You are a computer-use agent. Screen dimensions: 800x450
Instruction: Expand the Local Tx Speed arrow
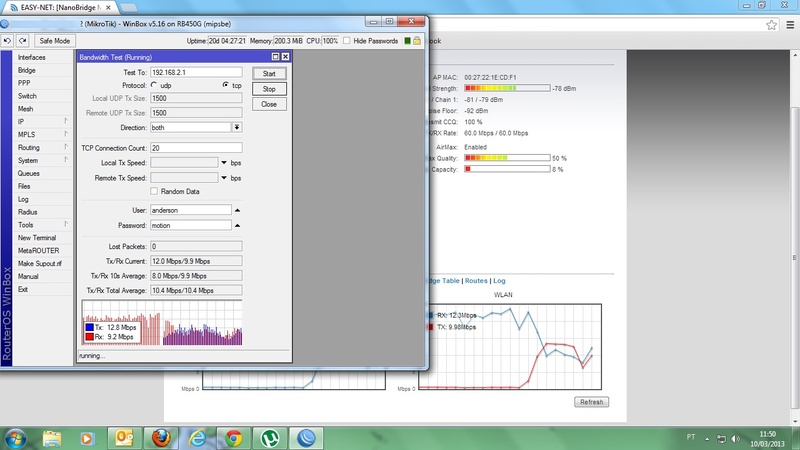click(x=224, y=162)
